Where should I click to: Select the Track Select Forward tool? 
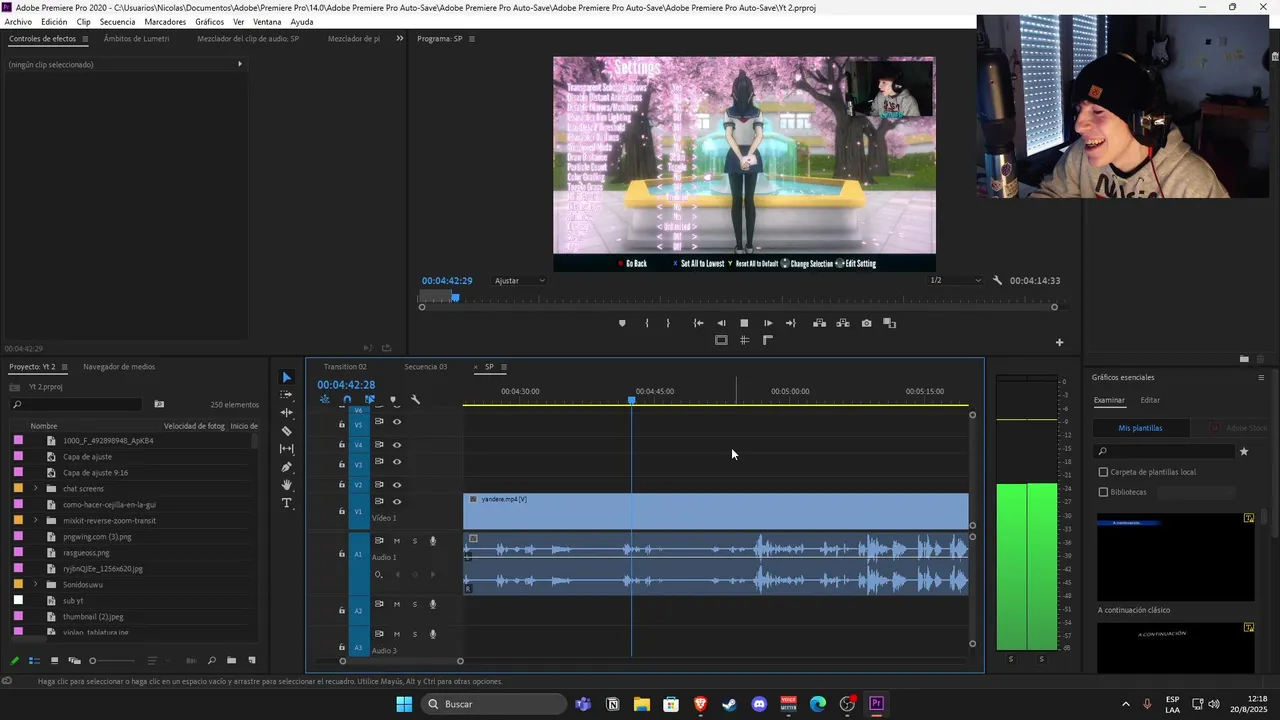pos(287,395)
